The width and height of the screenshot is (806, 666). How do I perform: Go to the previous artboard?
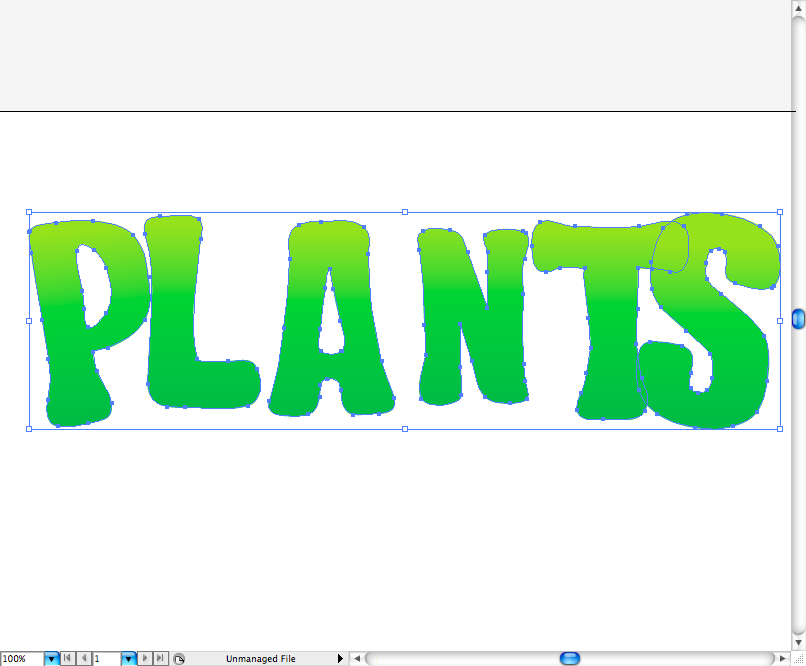pyautogui.click(x=83, y=659)
